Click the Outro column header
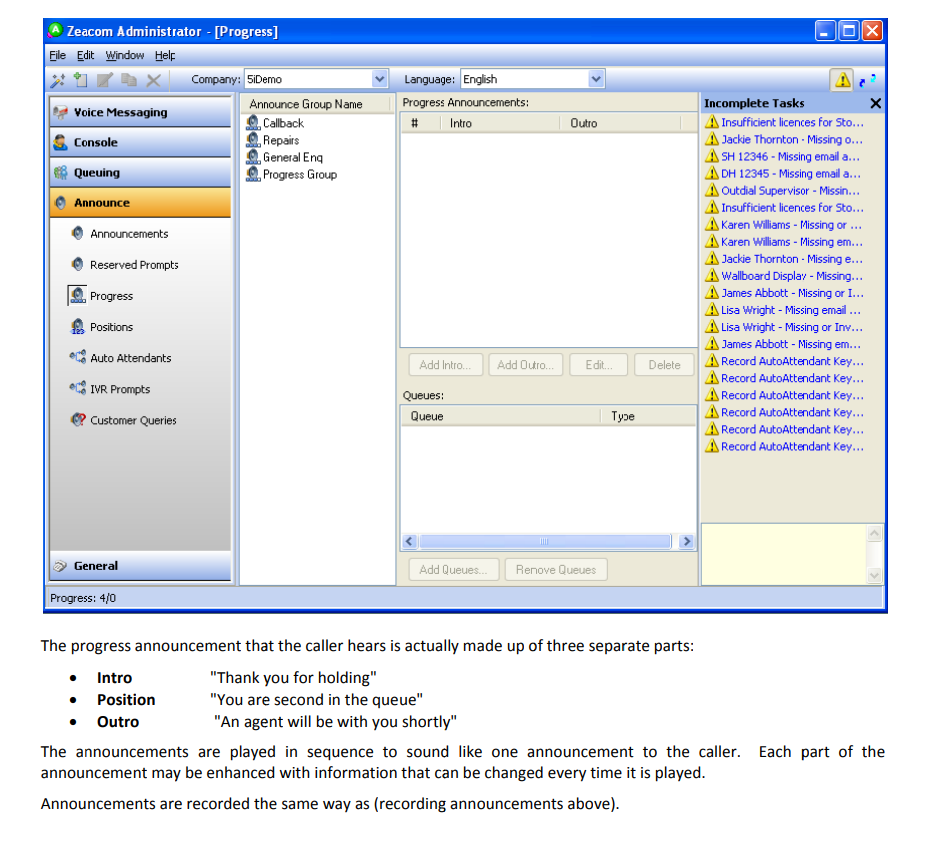942x849 pixels. pos(620,123)
